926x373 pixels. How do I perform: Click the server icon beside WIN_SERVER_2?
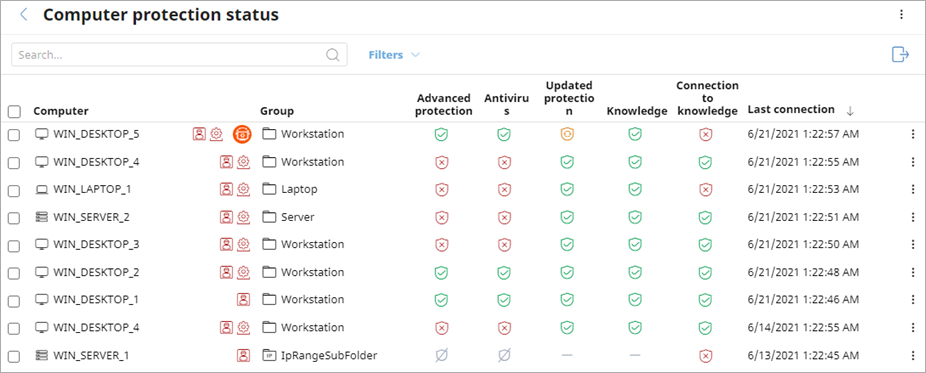pyautogui.click(x=41, y=217)
